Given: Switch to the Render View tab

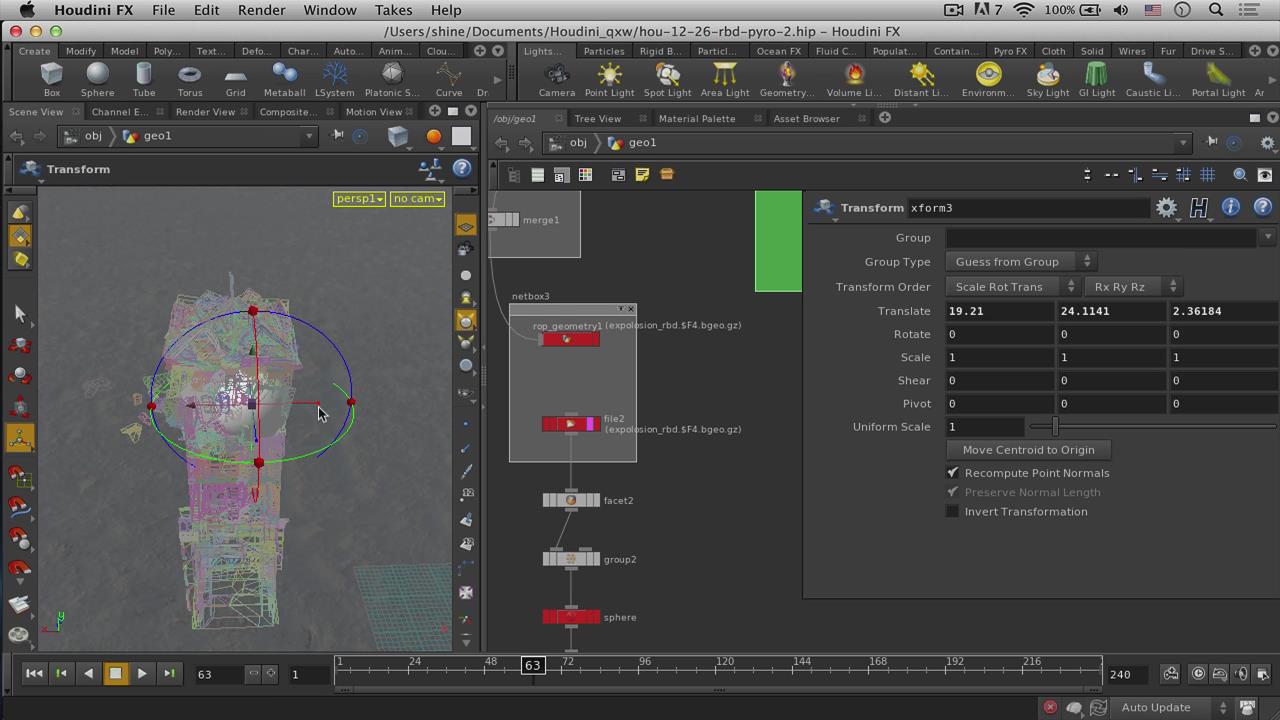Looking at the screenshot, I should click(x=205, y=112).
